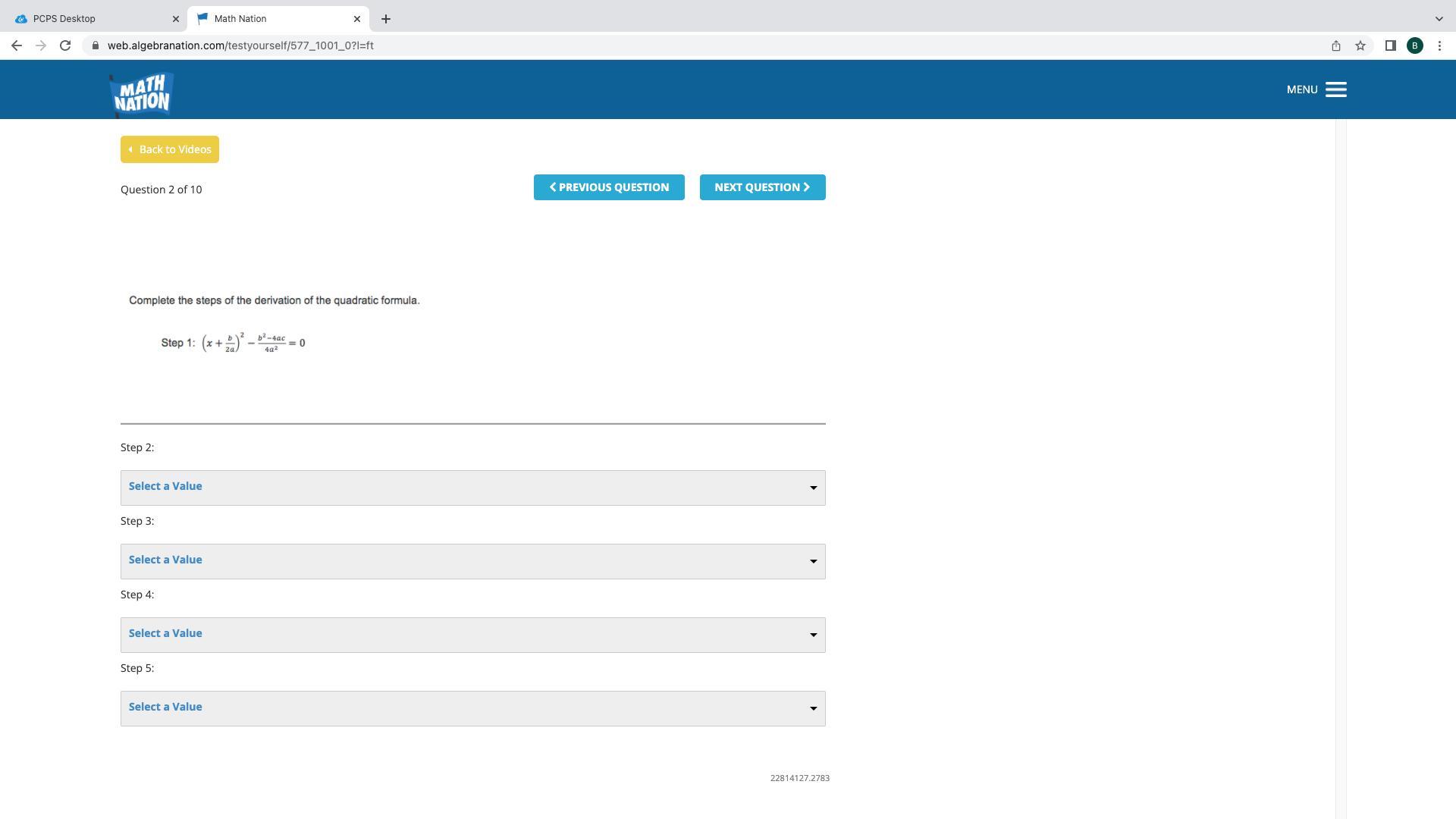
Task: Open the Step 4 value dropdown
Action: click(472, 635)
